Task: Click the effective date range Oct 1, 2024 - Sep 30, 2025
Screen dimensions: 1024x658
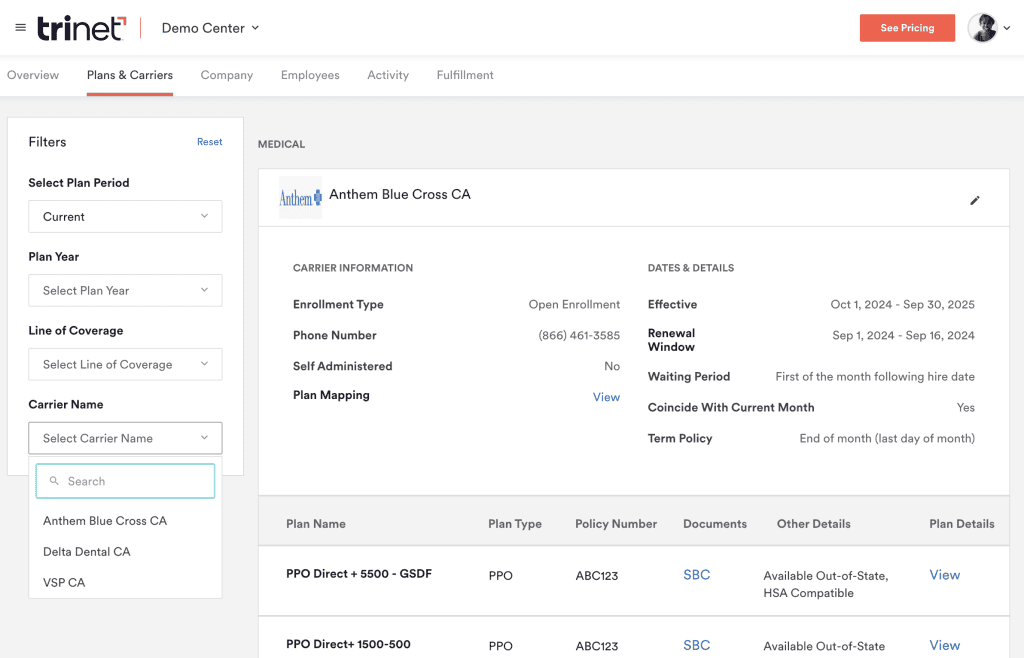Action: point(903,304)
